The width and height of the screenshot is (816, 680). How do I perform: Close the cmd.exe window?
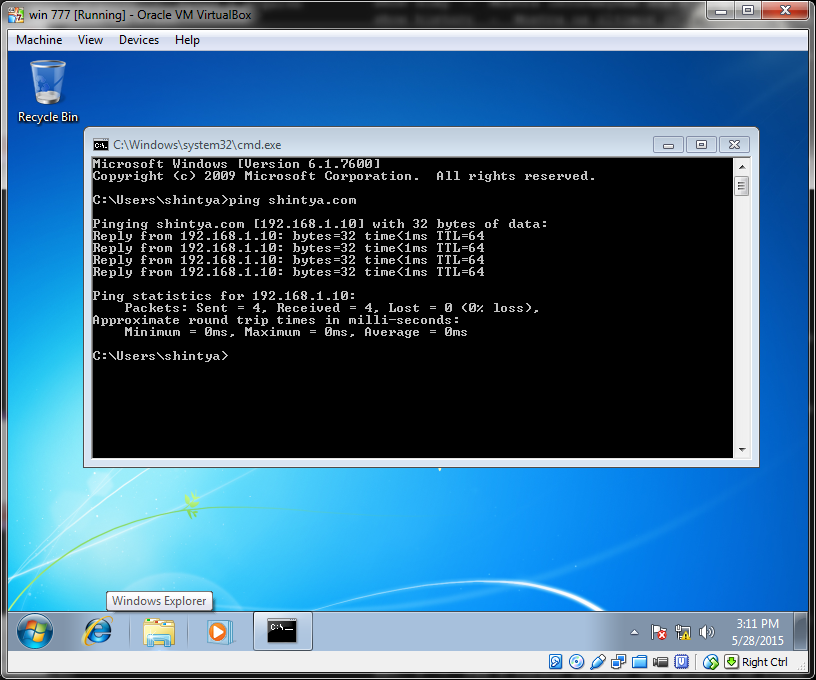[734, 145]
